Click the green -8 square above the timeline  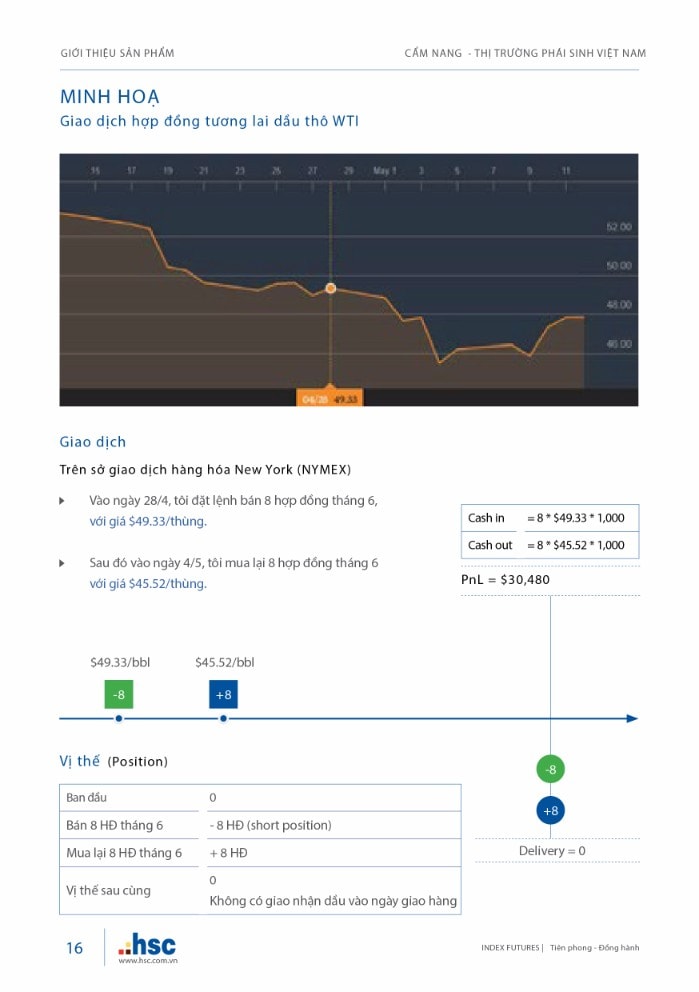tap(118, 694)
